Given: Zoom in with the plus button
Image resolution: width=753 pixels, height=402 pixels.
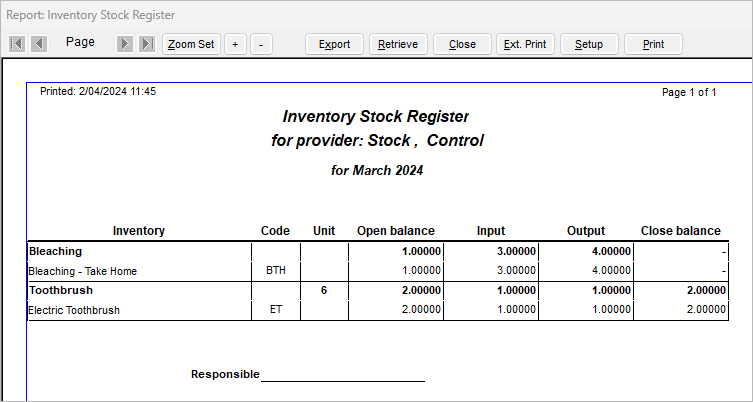Looking at the screenshot, I should coord(235,44).
